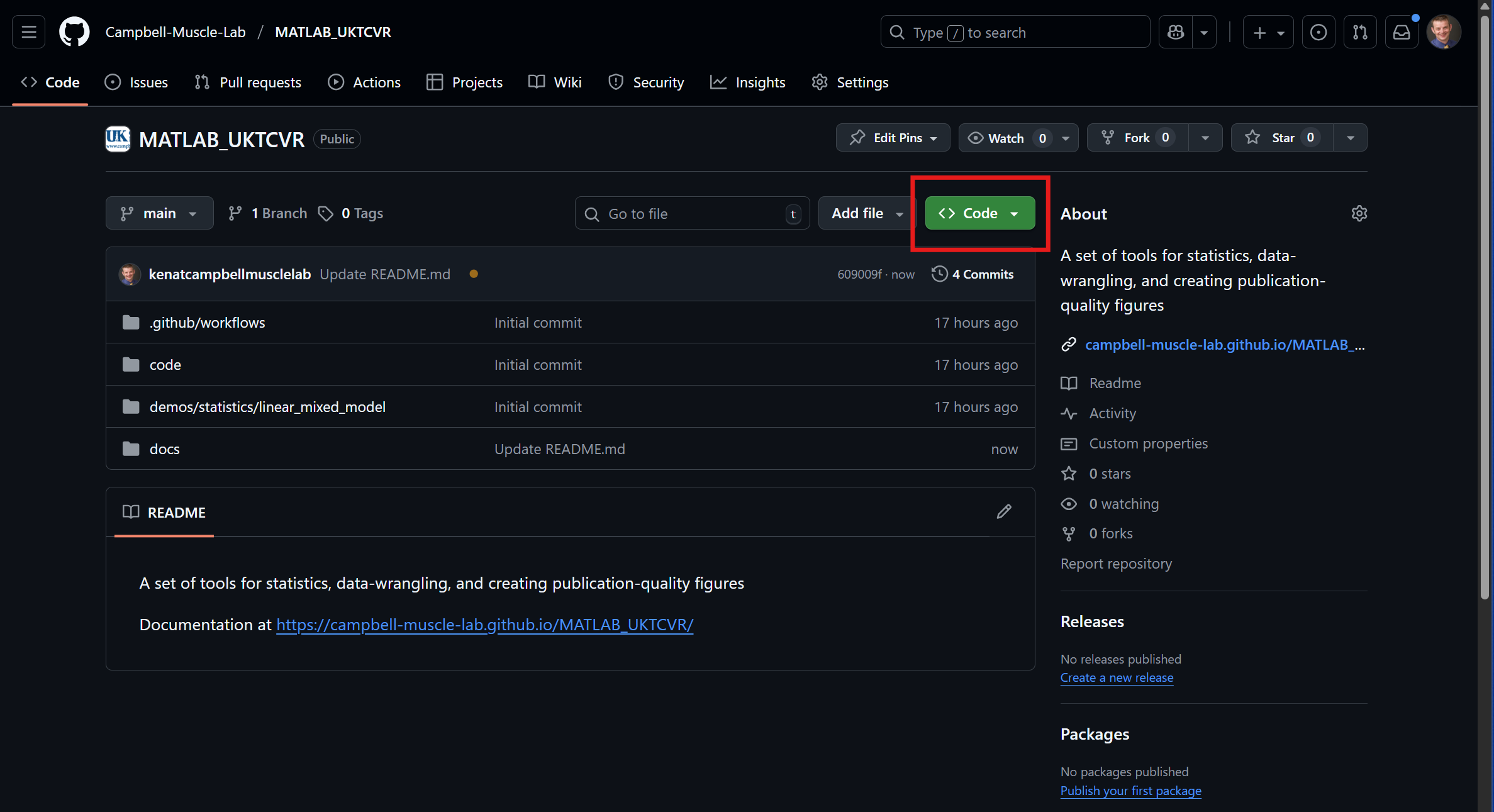Open the create new plus menu
Image resolution: width=1494 pixels, height=812 pixels.
click(1268, 32)
